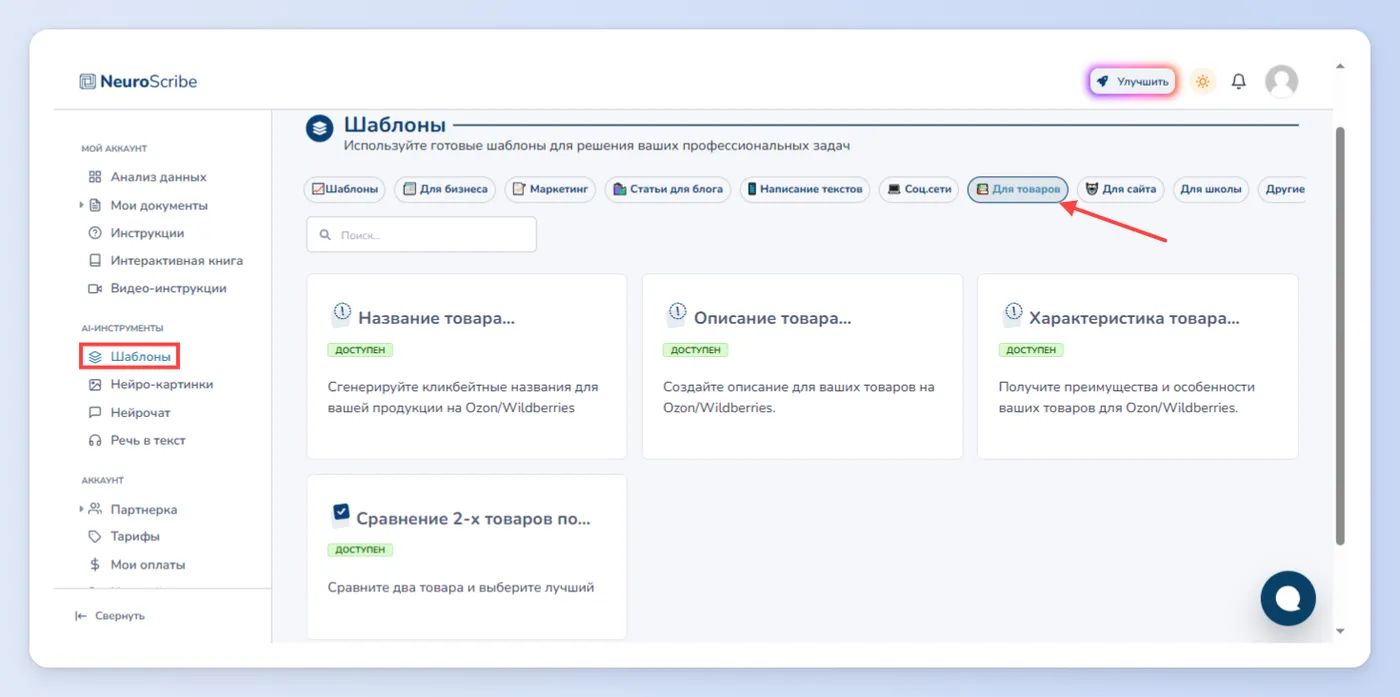
Task: Open Тарифы in account menu
Action: pos(135,537)
